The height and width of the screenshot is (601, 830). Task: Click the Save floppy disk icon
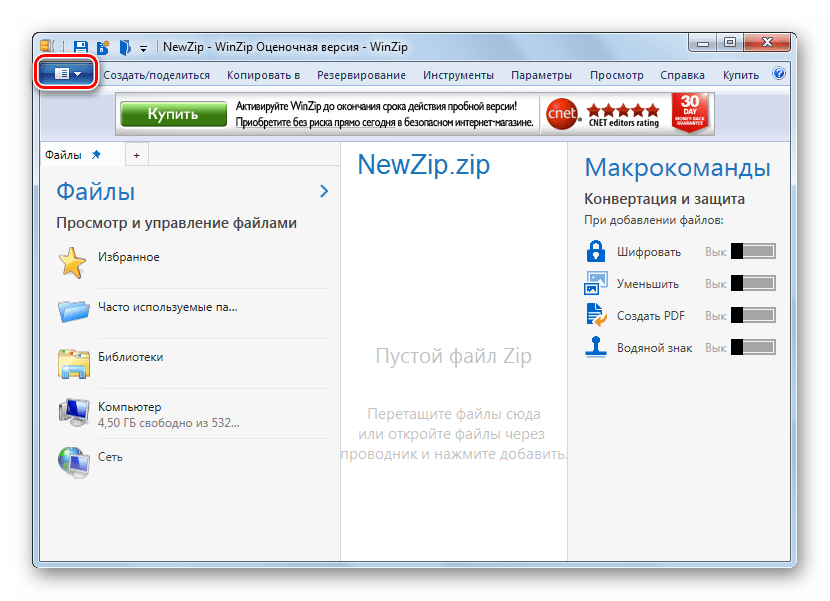point(80,47)
